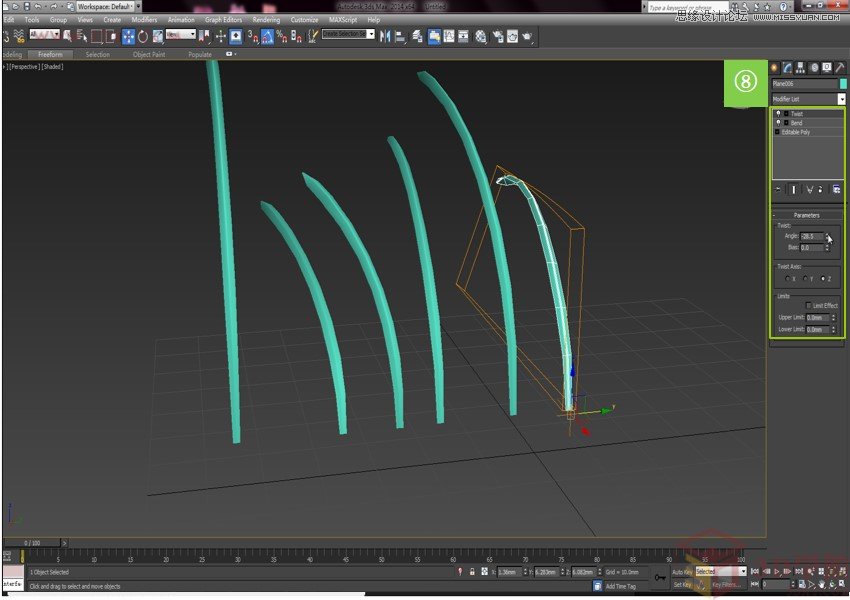Open the Modifiers menu
The image size is (850, 600).
tap(146, 19)
